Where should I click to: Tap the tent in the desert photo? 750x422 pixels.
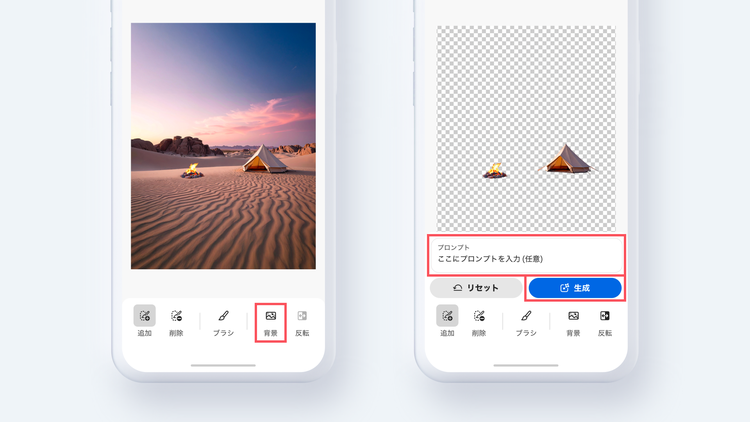click(x=265, y=158)
